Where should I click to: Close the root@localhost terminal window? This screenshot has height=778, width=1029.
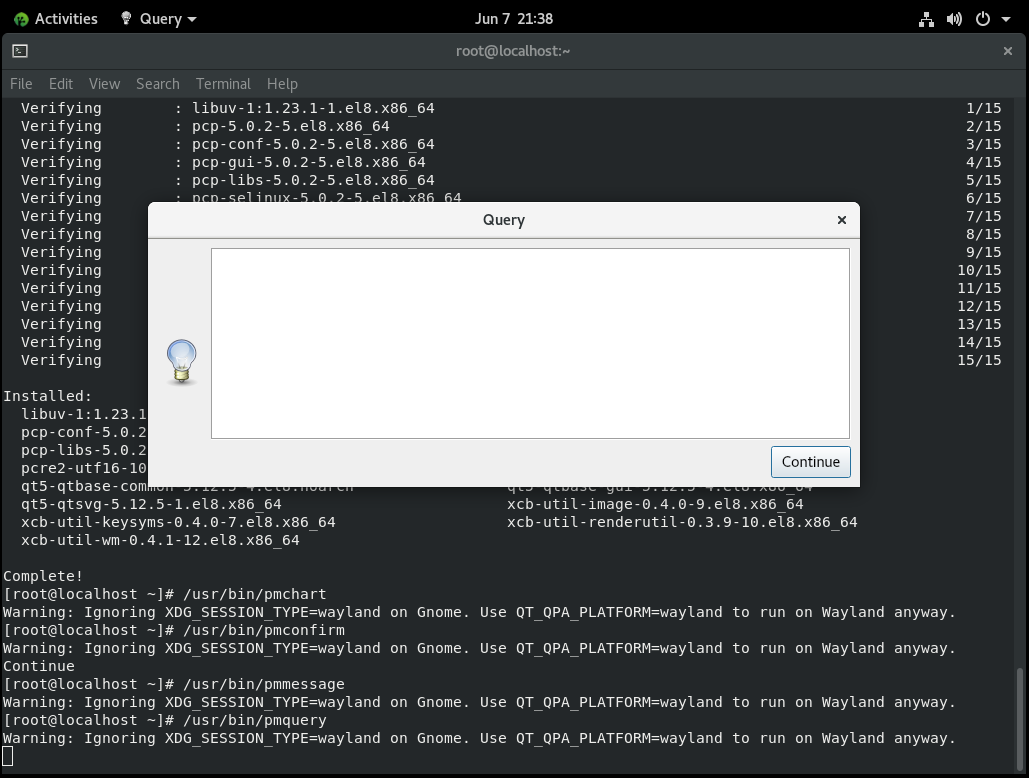click(1007, 51)
